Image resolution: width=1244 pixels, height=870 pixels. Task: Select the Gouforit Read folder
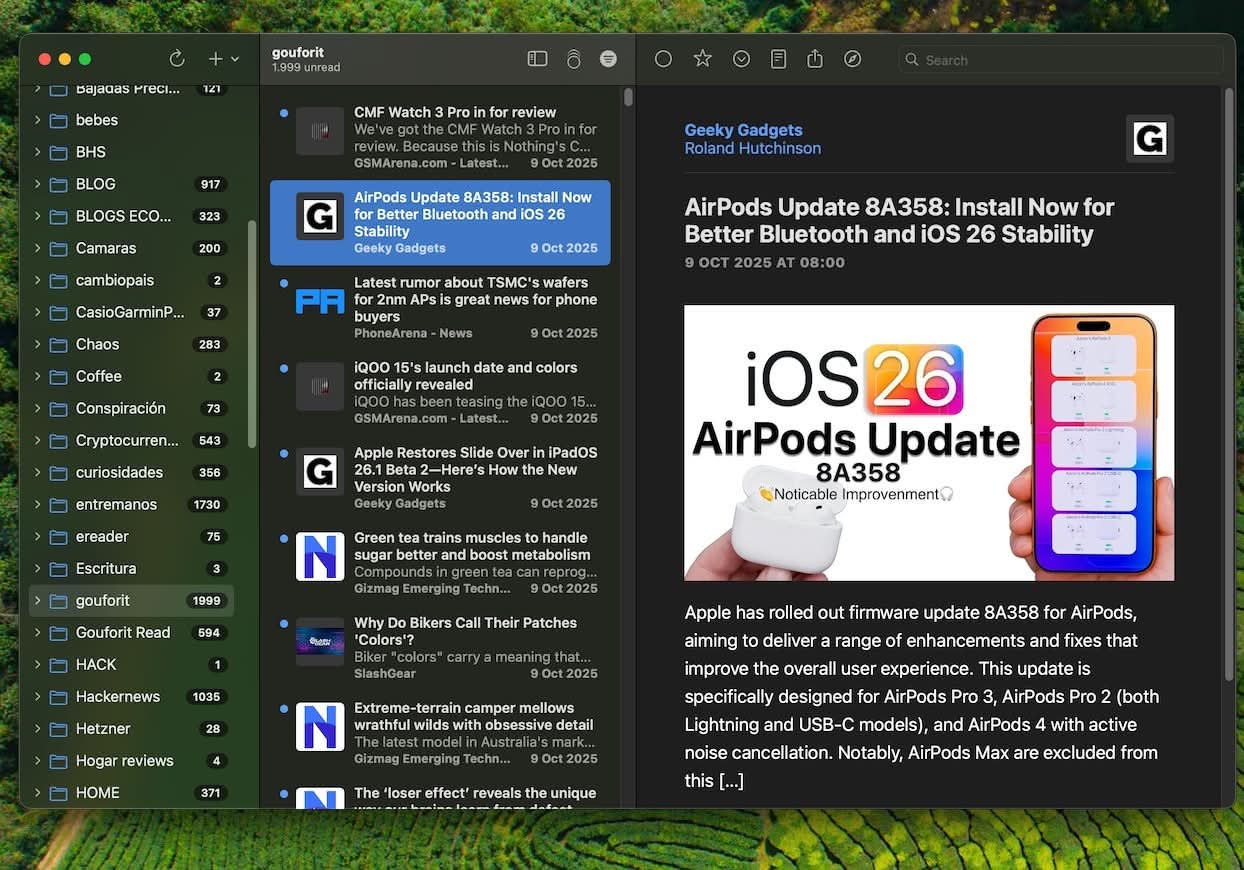click(123, 633)
